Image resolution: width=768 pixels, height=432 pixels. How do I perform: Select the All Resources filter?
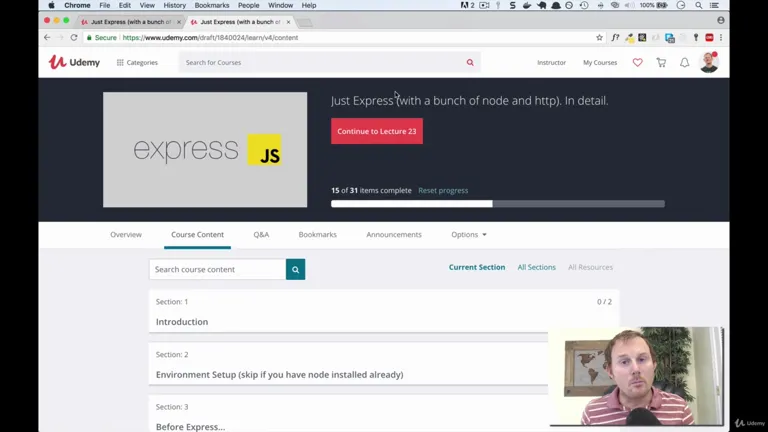[590, 267]
